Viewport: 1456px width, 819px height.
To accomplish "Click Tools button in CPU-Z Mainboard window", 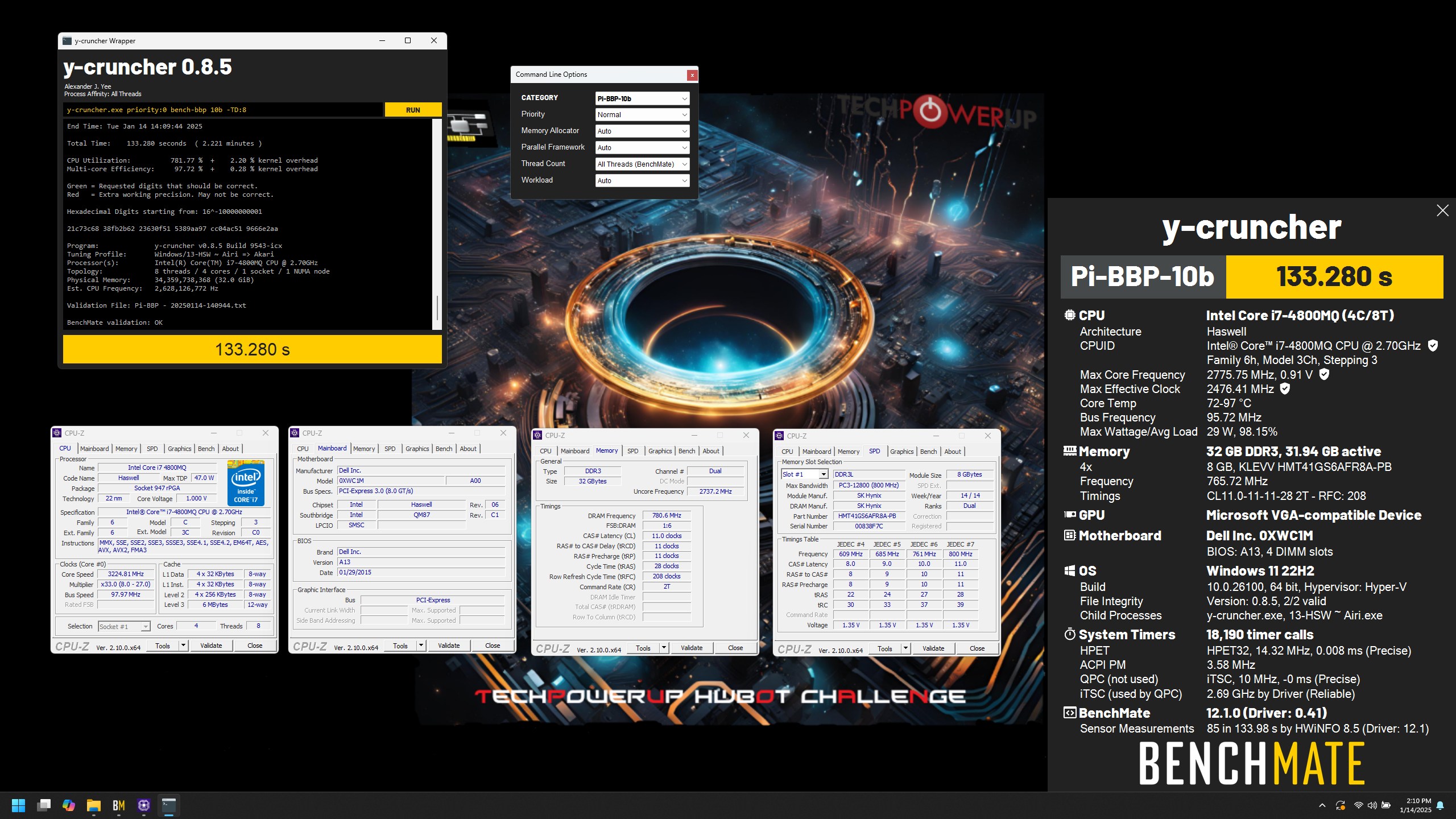I will 400,646.
